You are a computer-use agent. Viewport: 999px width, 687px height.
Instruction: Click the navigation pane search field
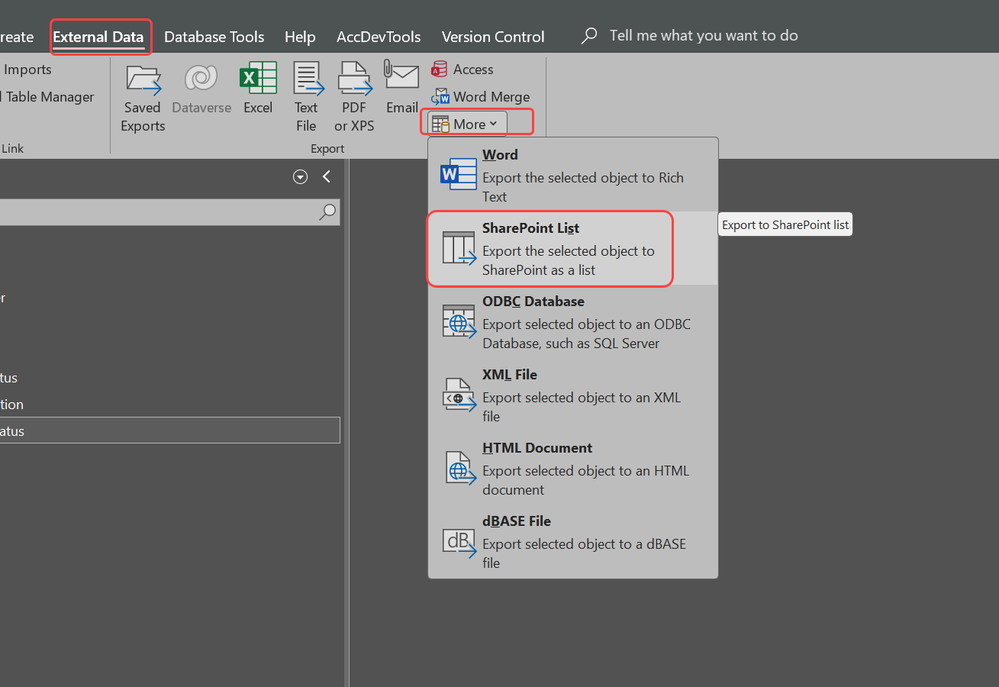tap(169, 212)
